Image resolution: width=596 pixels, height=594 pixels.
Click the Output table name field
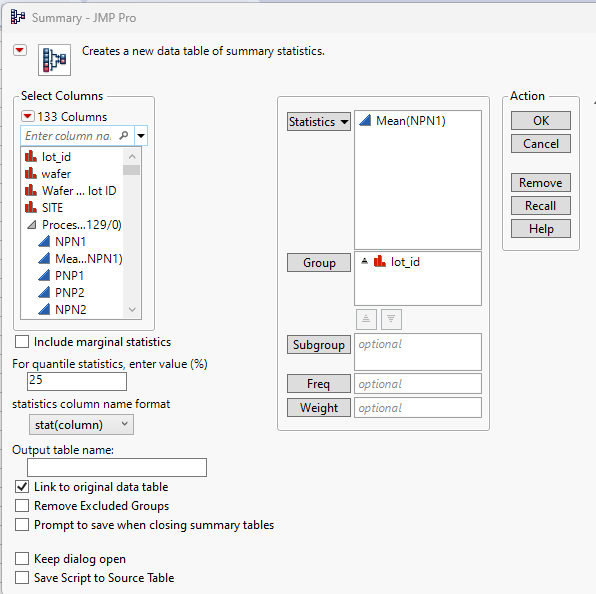coord(117,467)
